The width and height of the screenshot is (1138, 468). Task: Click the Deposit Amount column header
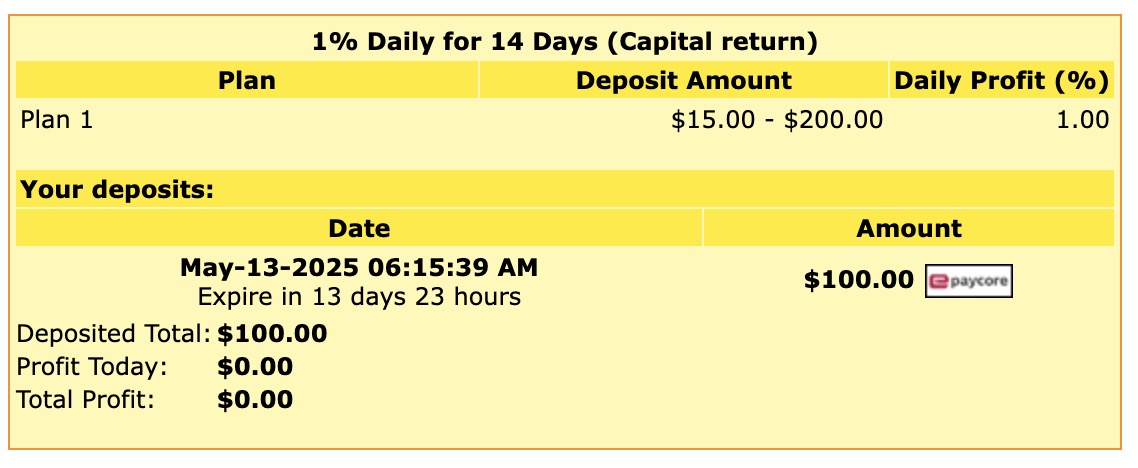(684, 80)
